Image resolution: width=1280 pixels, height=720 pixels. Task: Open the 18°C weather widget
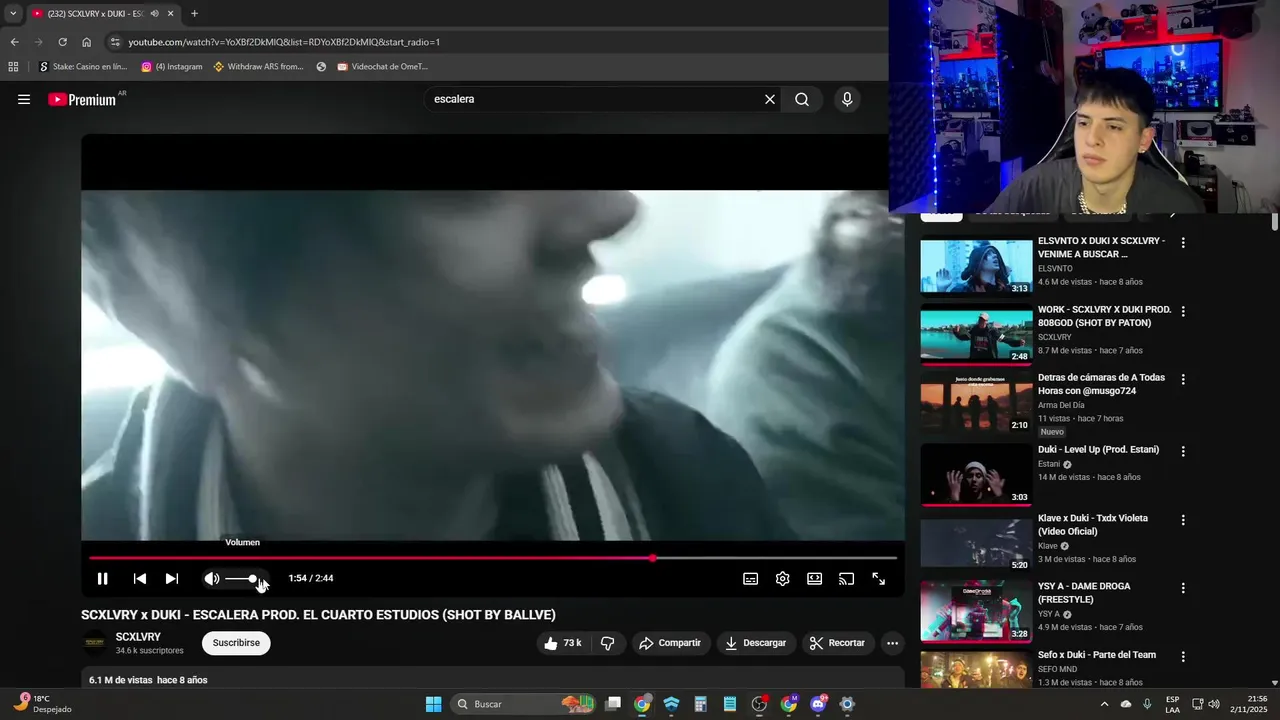[42, 704]
